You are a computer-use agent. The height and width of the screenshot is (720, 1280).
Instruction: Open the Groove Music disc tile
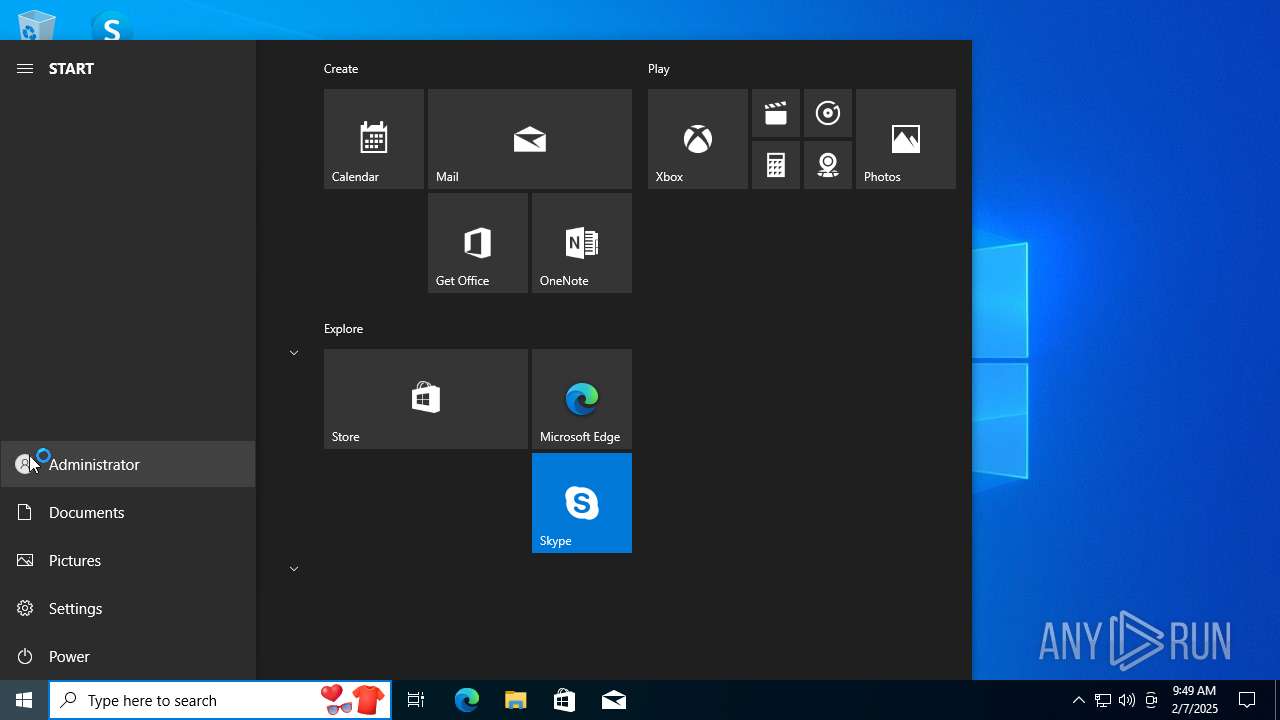click(x=828, y=113)
